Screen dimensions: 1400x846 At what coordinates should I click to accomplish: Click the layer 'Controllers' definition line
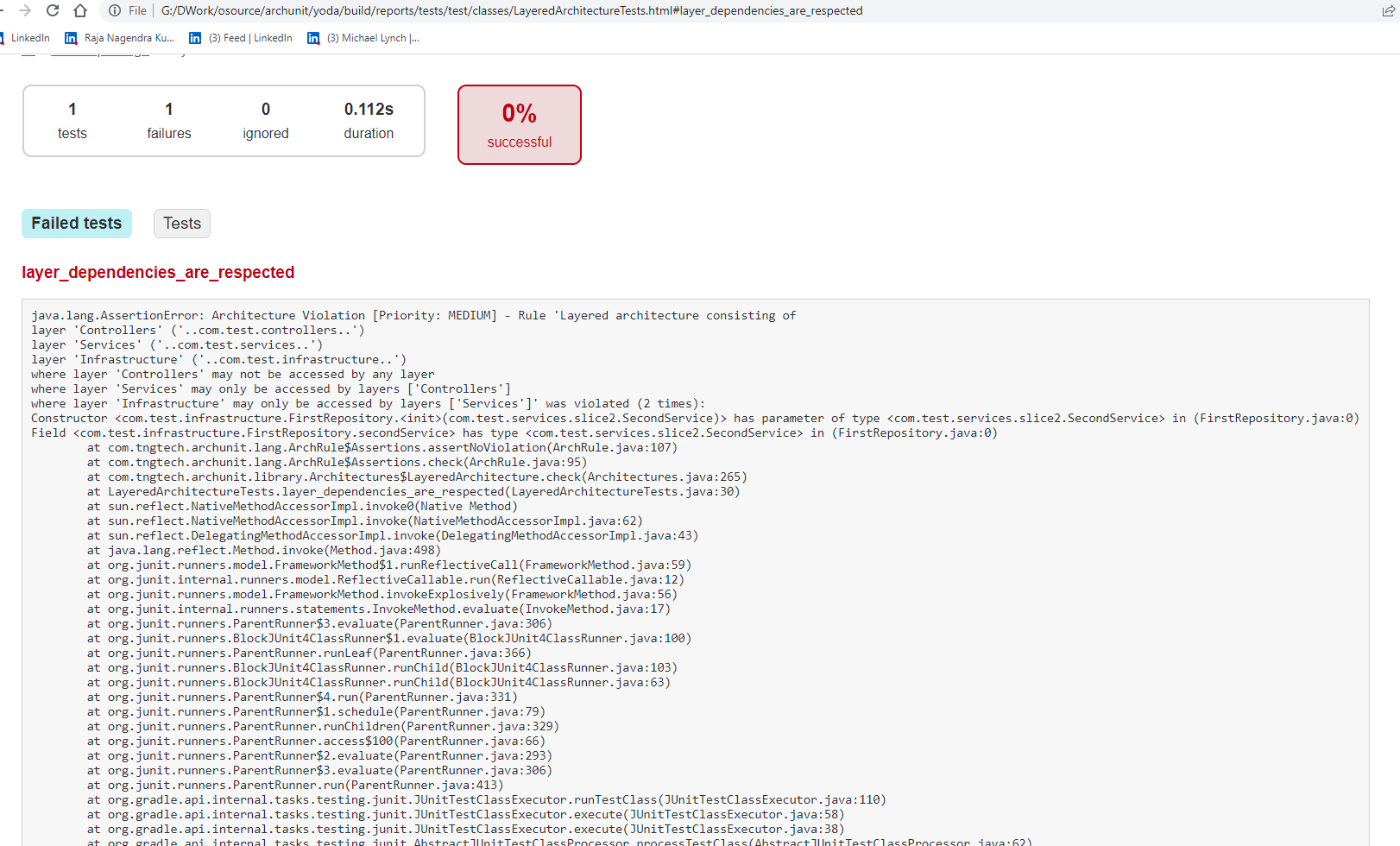198,330
